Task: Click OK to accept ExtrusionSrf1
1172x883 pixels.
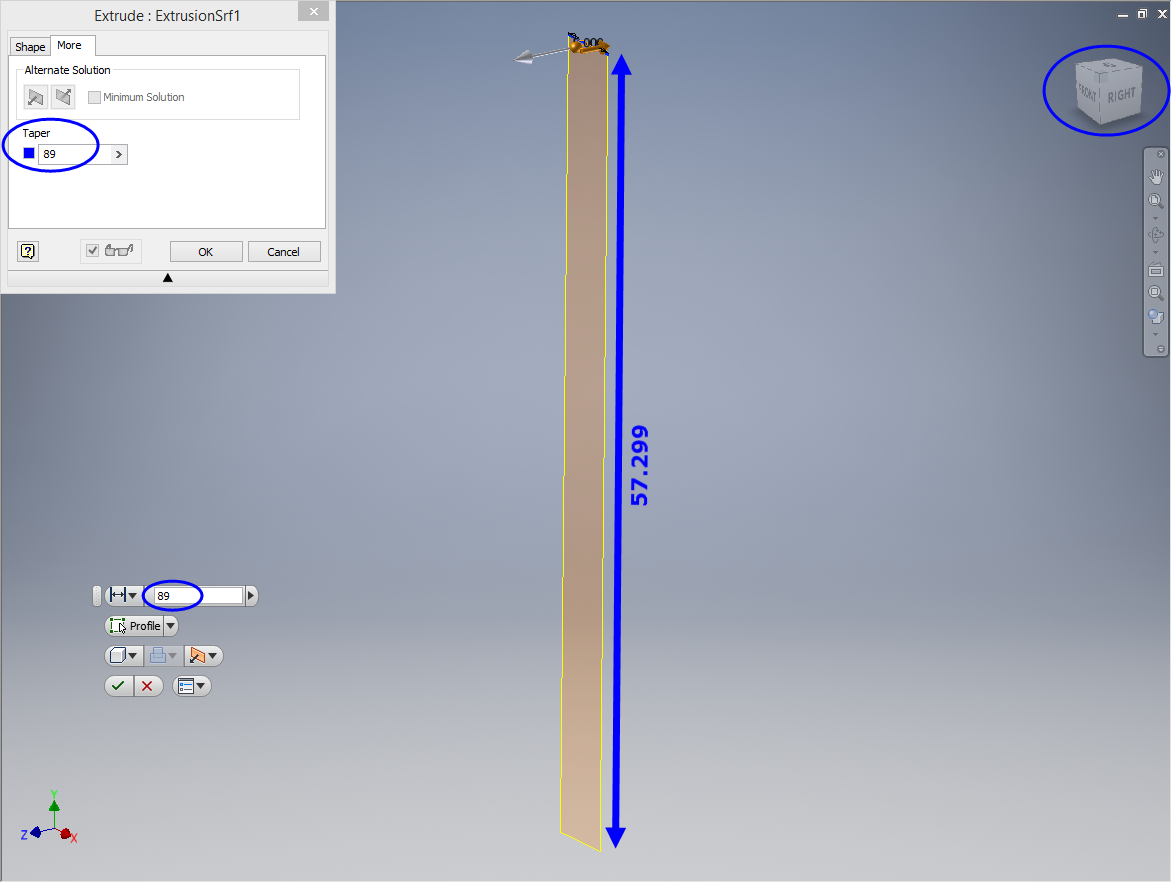Action: pos(205,251)
